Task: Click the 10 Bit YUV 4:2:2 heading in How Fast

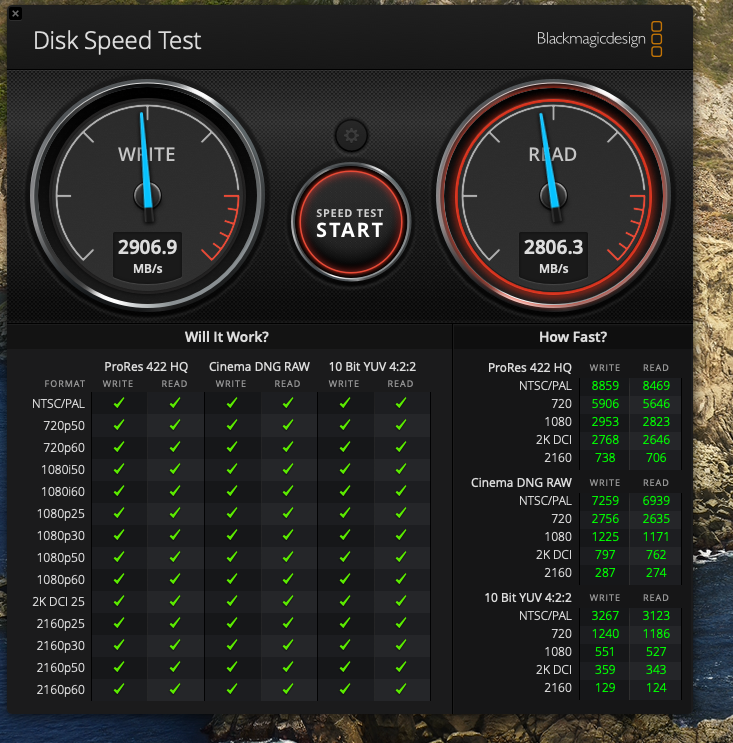Action: click(528, 598)
